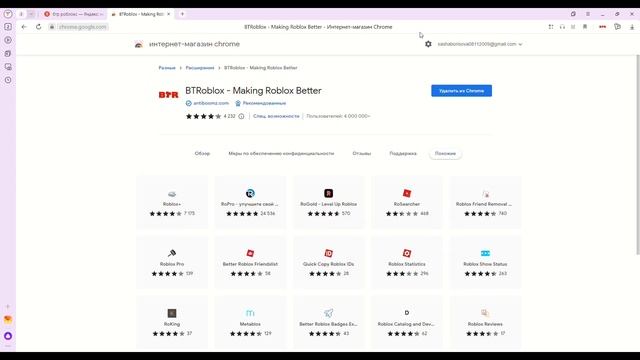Image resolution: width=640 pixels, height=360 pixels.
Task: Open the orange app icon in sidebar
Action: [8, 320]
